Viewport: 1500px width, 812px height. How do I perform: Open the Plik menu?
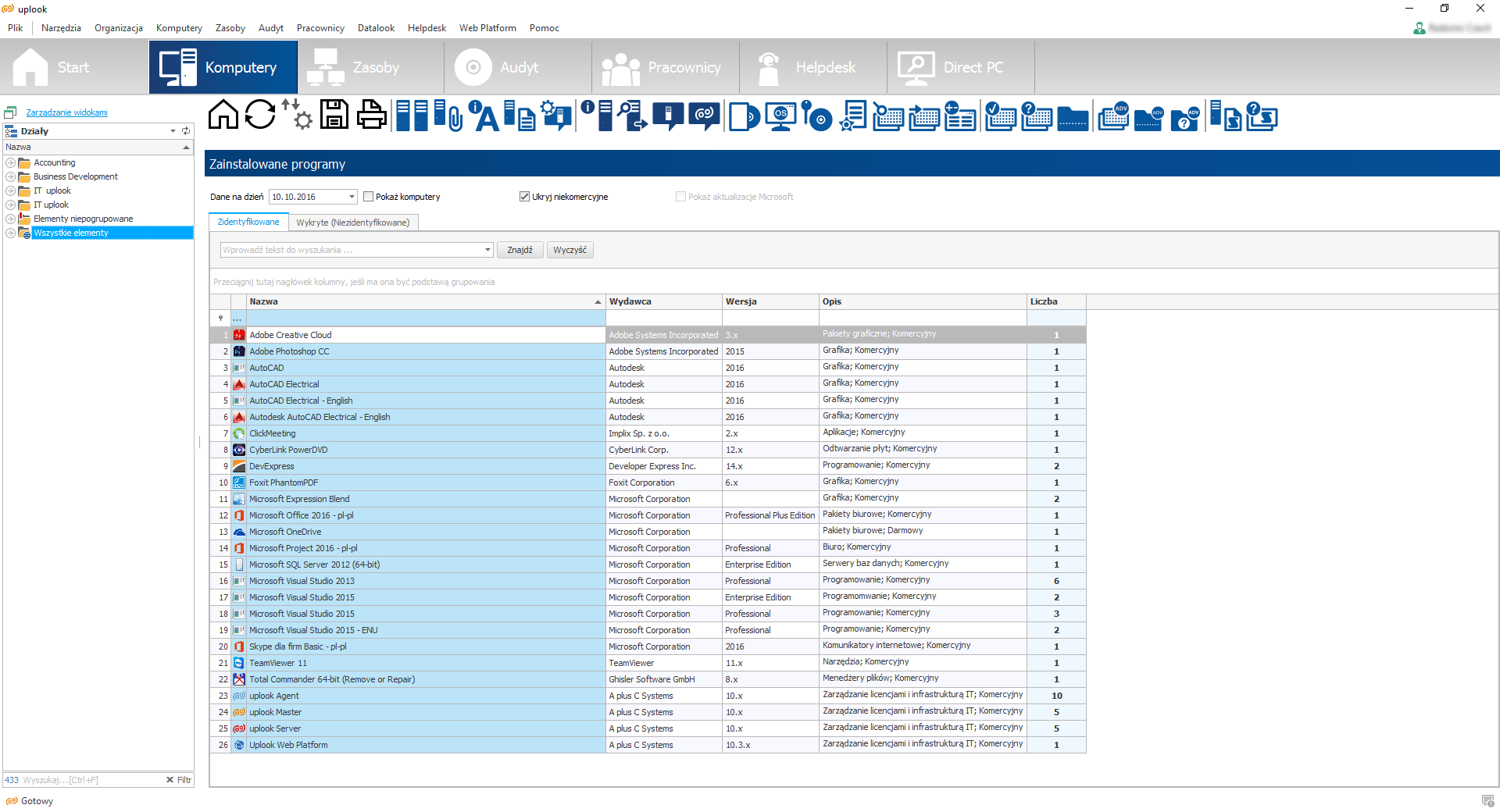16,28
